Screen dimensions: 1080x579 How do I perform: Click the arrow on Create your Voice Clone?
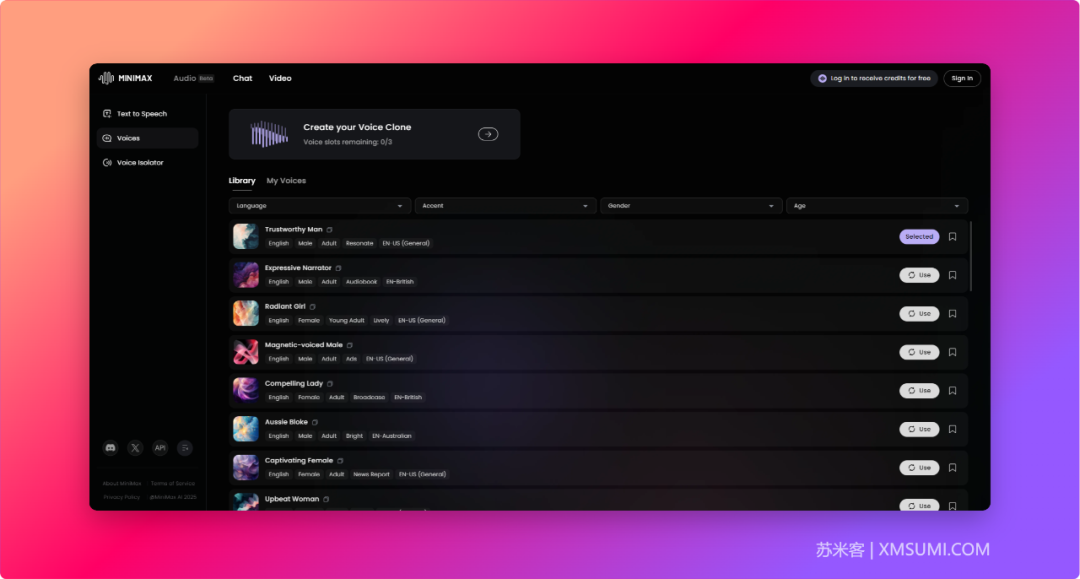tap(488, 134)
